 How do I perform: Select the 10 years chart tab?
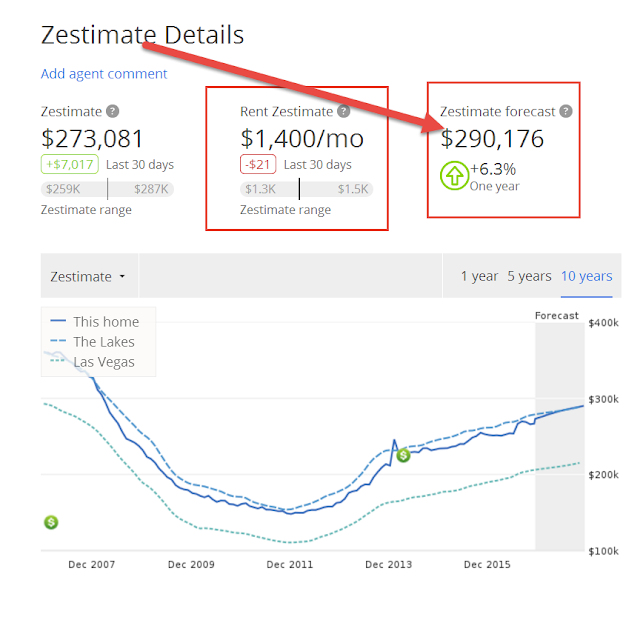coord(587,276)
